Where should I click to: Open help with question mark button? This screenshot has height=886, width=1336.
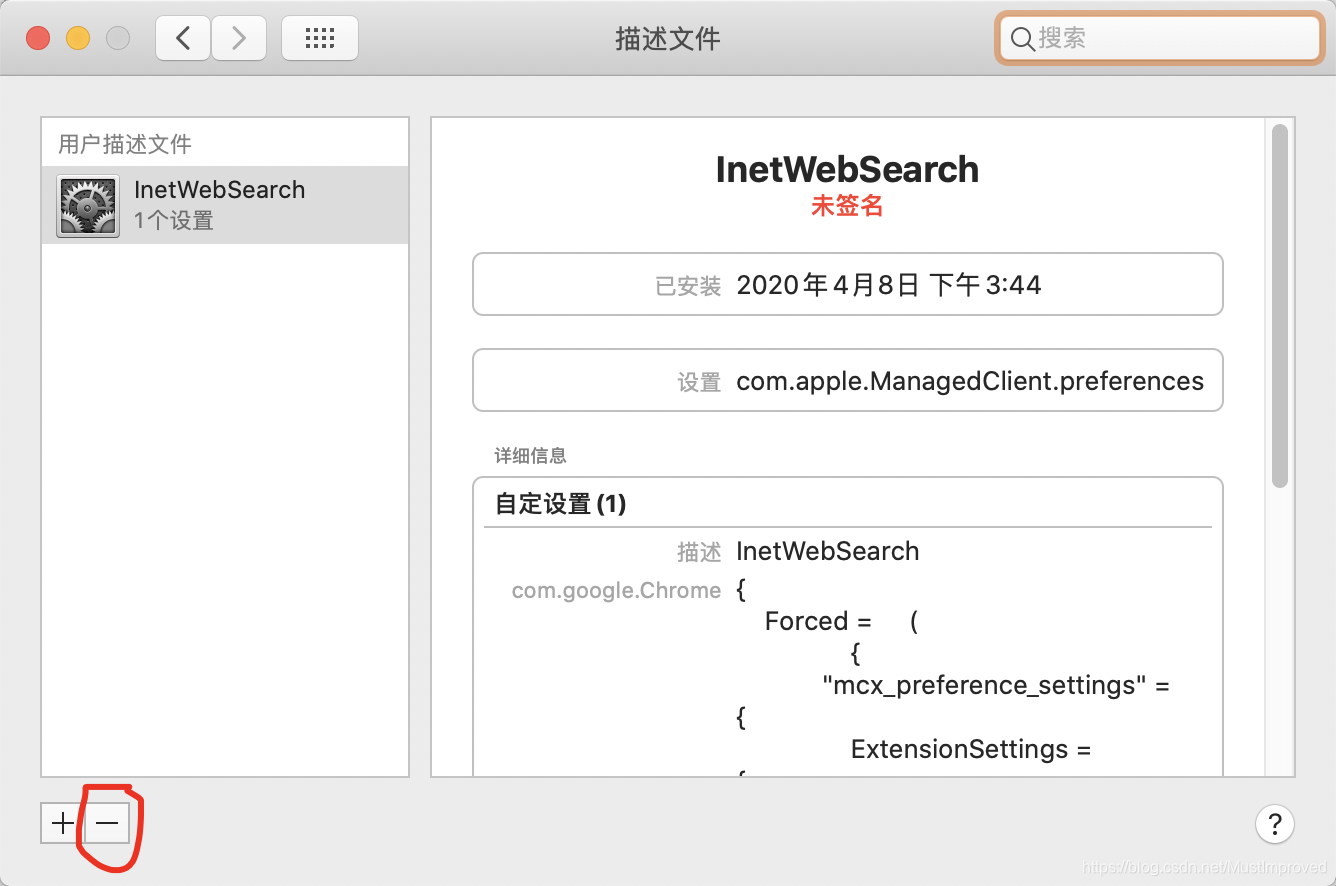pyautogui.click(x=1275, y=824)
